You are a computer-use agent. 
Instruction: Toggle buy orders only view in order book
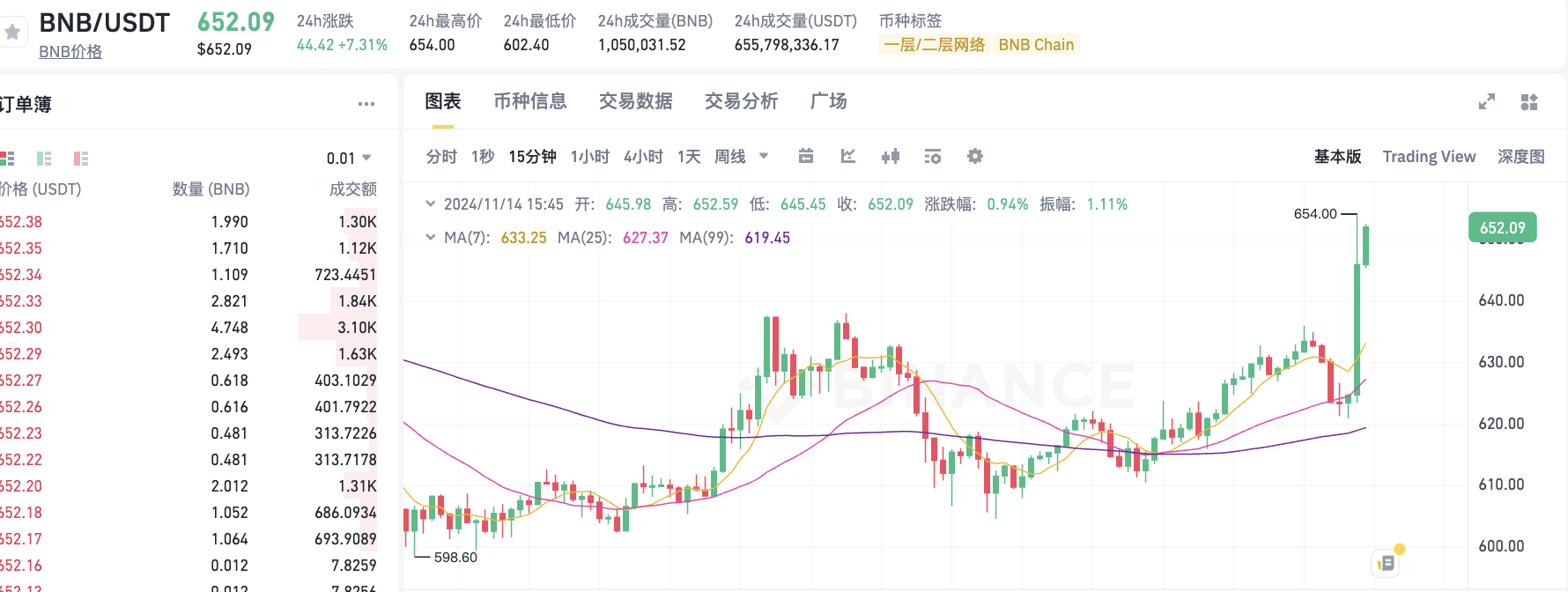[44, 159]
